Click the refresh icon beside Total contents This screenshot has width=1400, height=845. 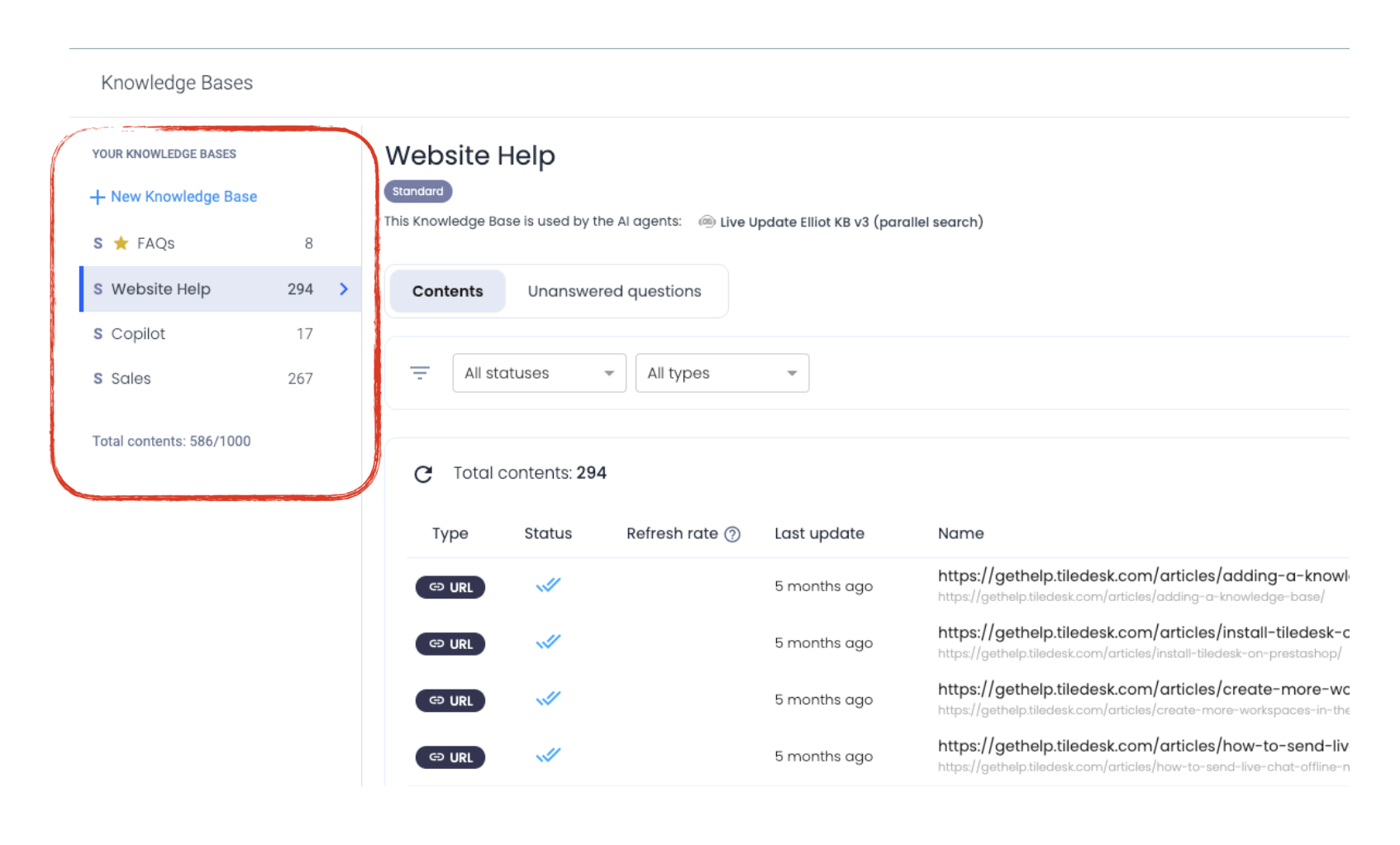coord(423,474)
